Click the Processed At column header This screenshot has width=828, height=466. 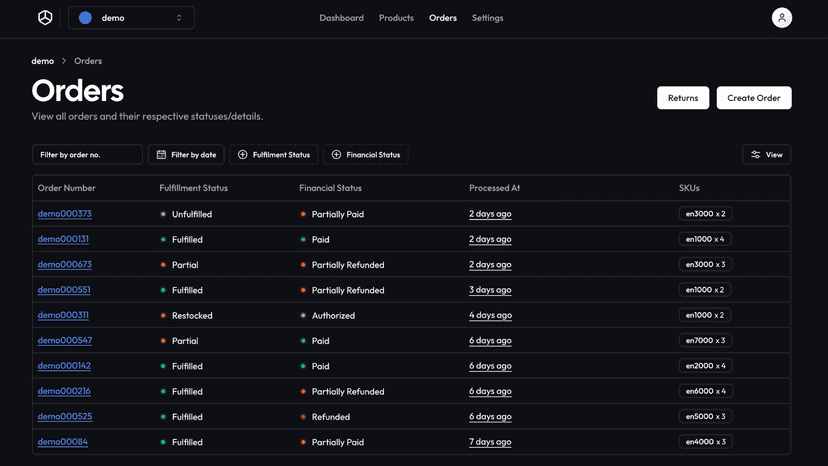pyautogui.click(x=495, y=188)
